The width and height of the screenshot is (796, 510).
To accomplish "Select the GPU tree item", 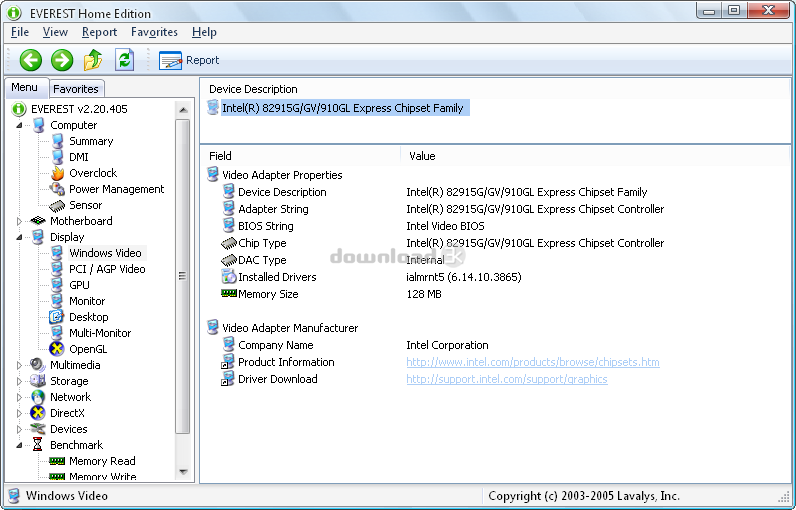I will coord(79,285).
